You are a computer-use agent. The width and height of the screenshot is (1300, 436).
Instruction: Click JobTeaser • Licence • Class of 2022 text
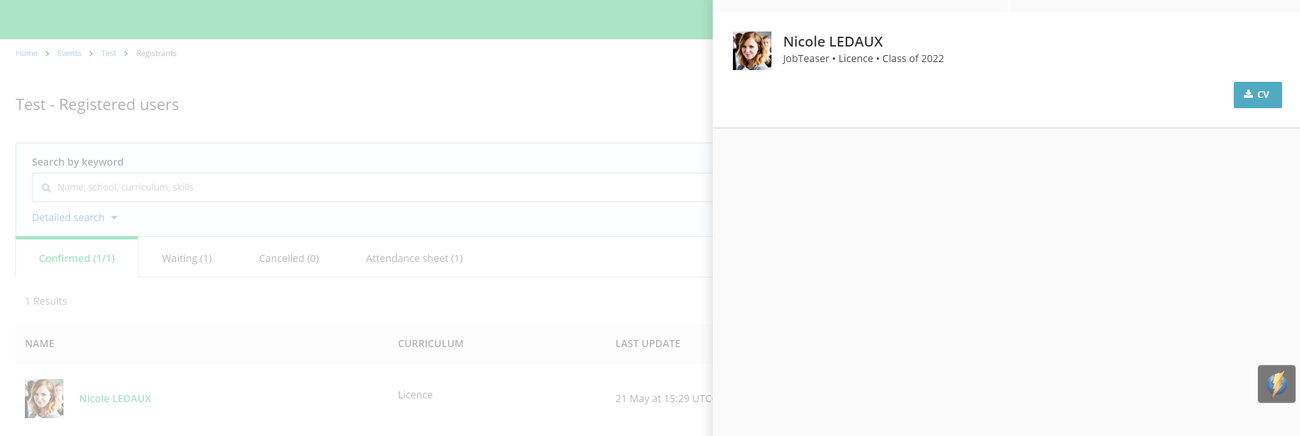tap(863, 59)
